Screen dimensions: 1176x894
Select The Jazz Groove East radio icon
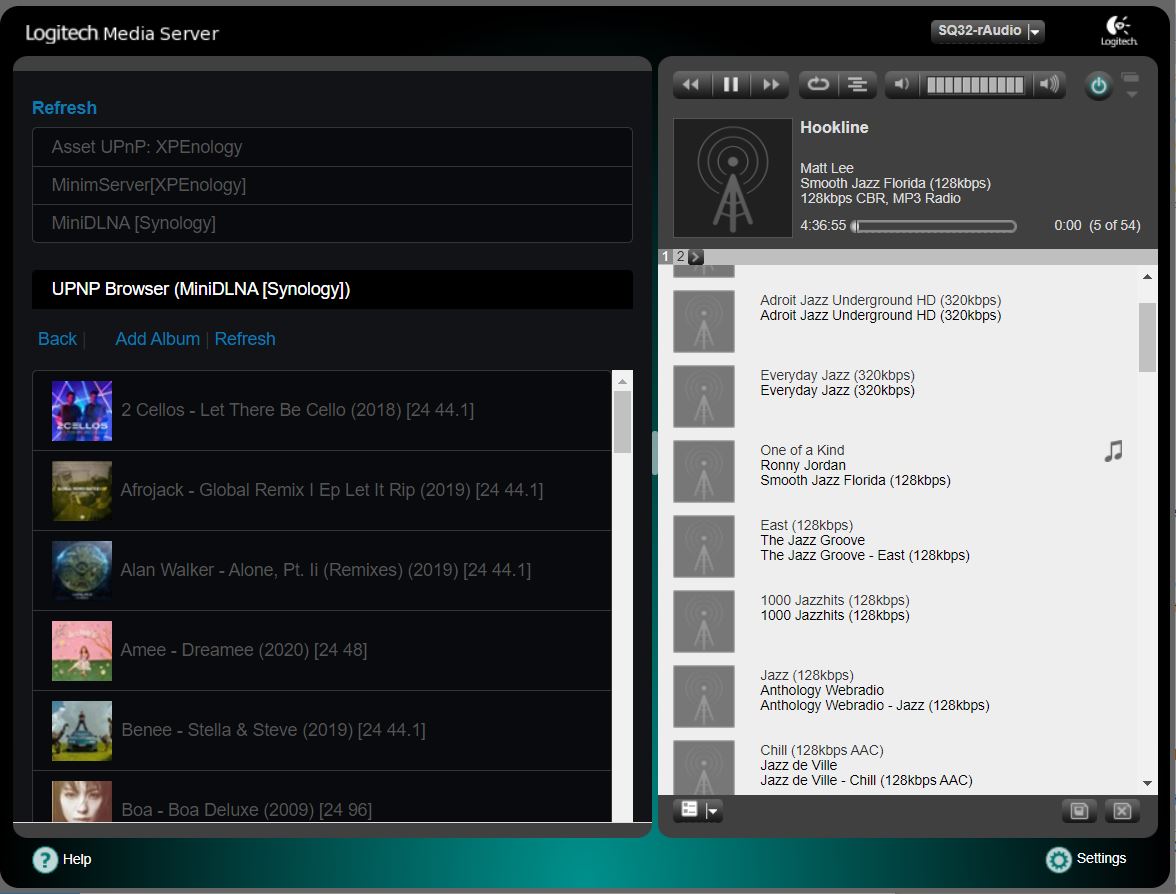tap(704, 546)
